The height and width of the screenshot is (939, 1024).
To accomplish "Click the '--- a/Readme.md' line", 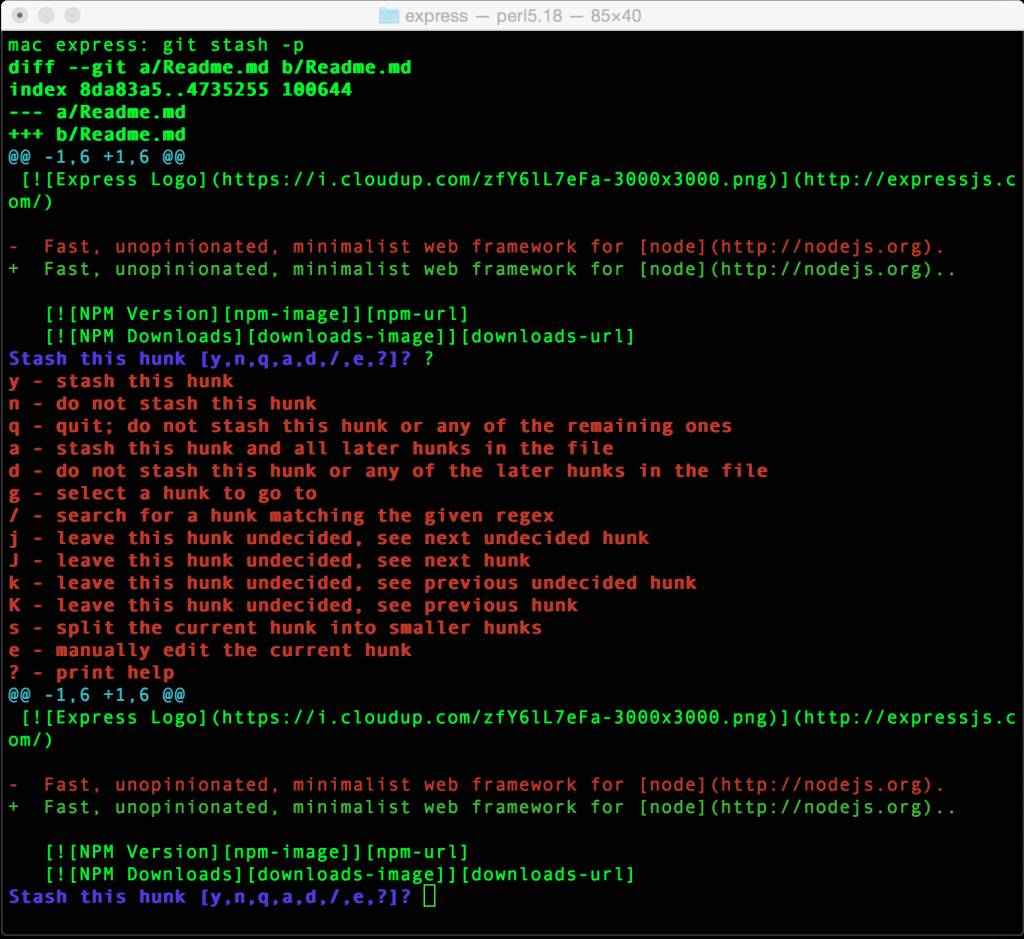I will click(97, 112).
